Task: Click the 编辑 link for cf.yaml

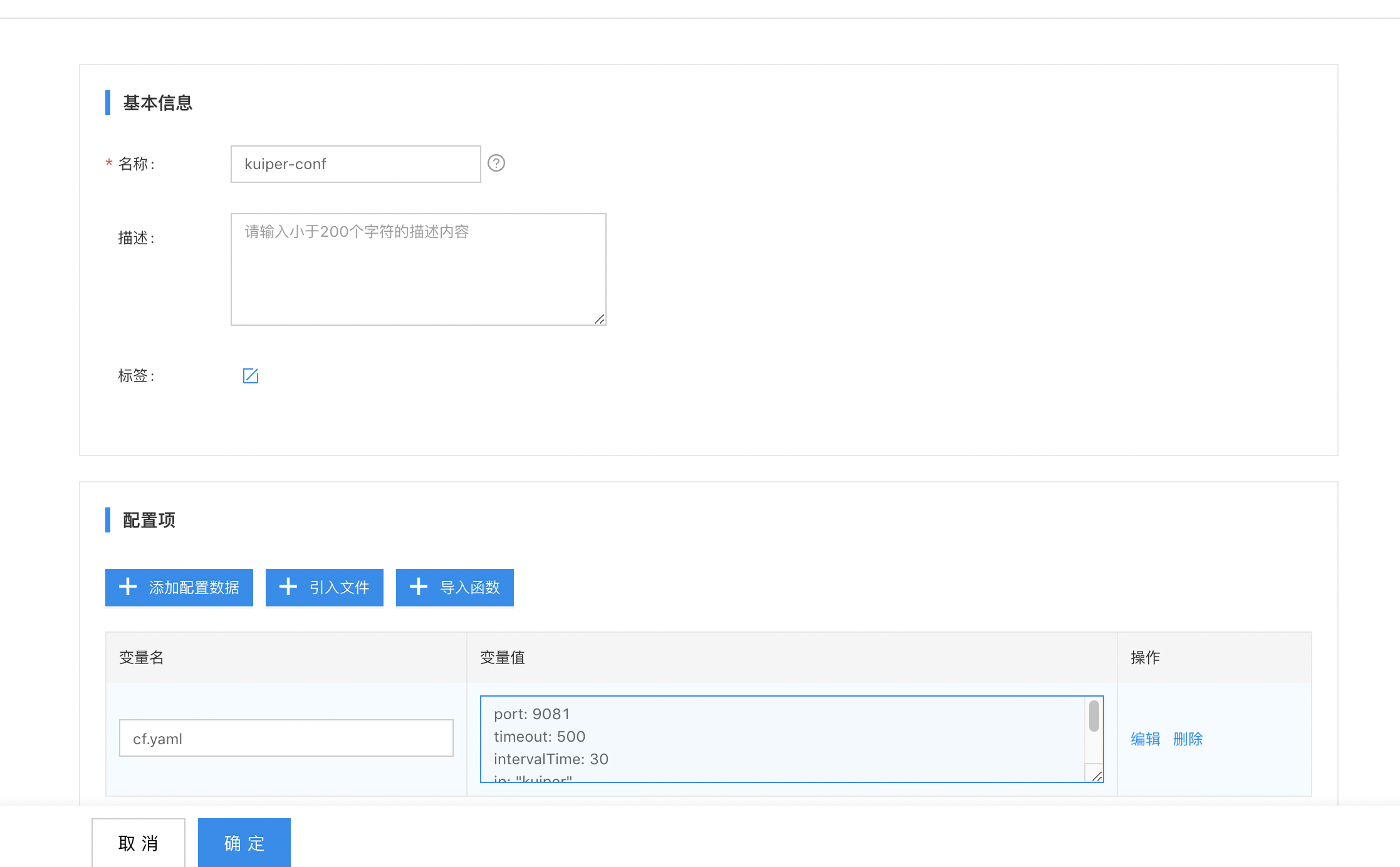Action: click(1146, 739)
